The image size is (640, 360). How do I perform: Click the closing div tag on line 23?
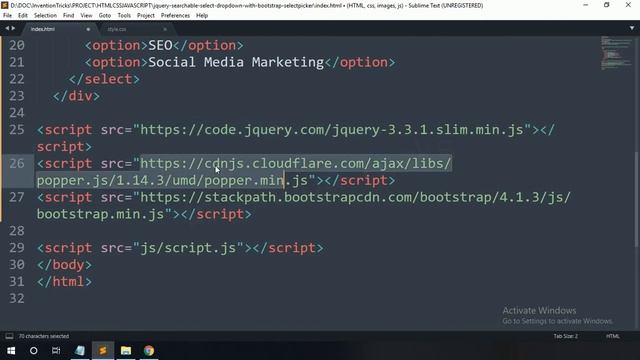coord(76,96)
